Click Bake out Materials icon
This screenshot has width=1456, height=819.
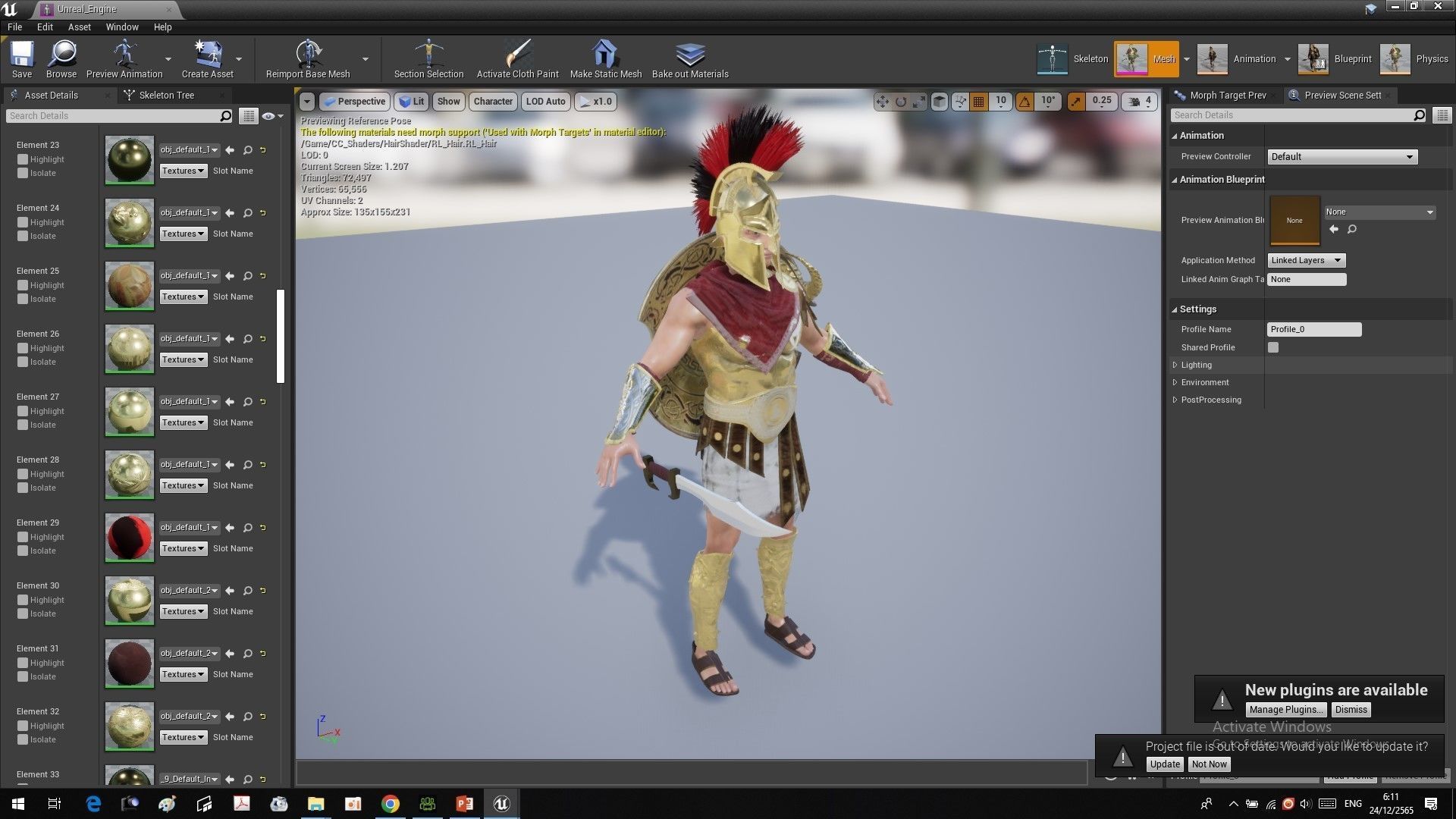pos(690,58)
